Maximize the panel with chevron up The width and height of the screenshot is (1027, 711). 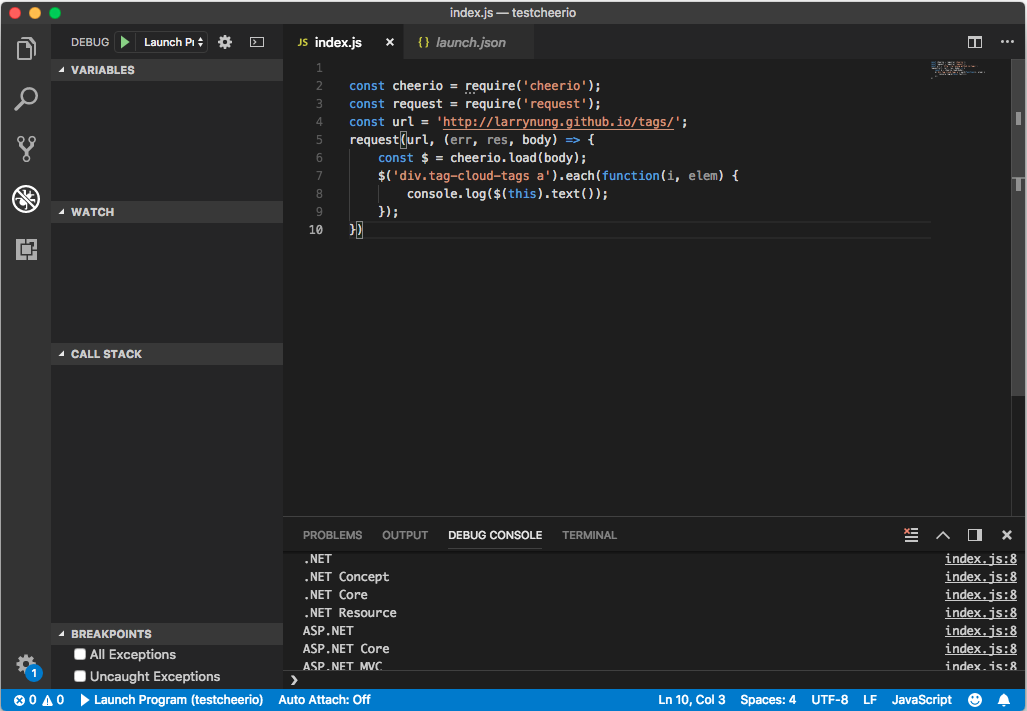tap(943, 535)
